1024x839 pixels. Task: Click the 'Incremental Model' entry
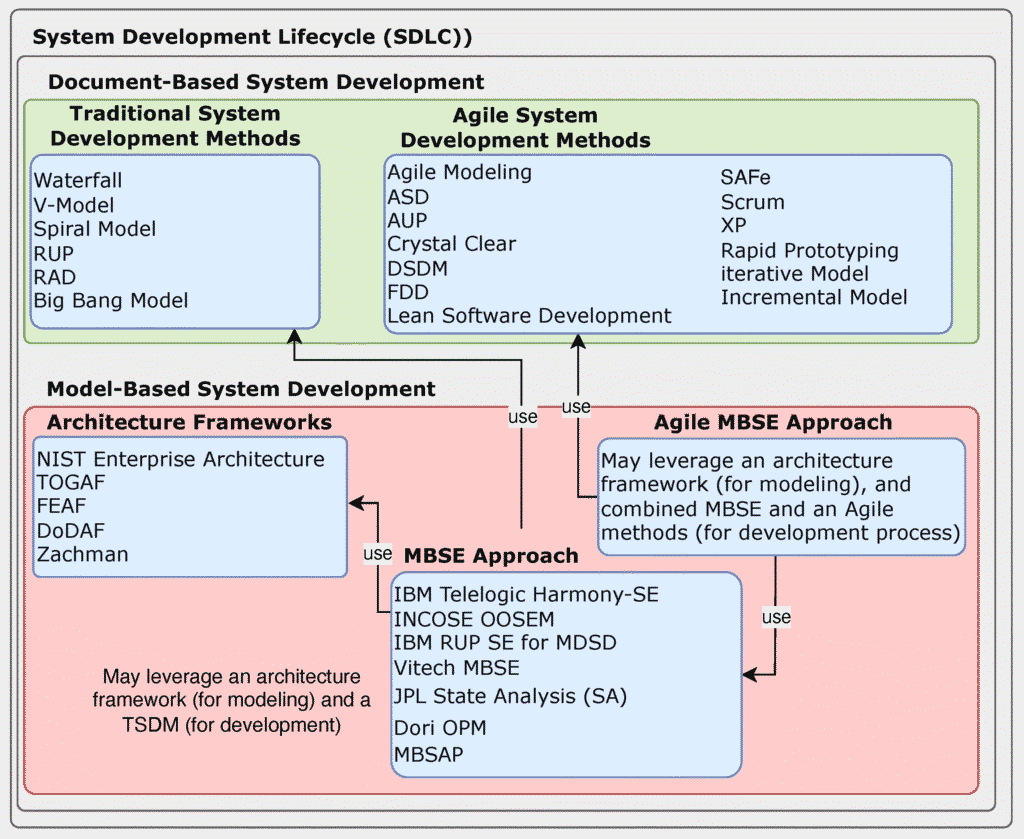click(814, 298)
